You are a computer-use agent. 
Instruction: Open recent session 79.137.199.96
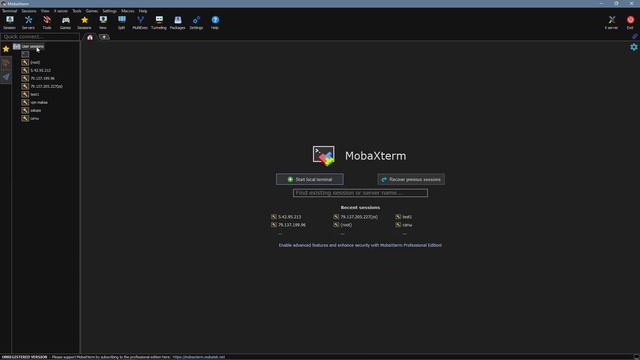point(292,225)
